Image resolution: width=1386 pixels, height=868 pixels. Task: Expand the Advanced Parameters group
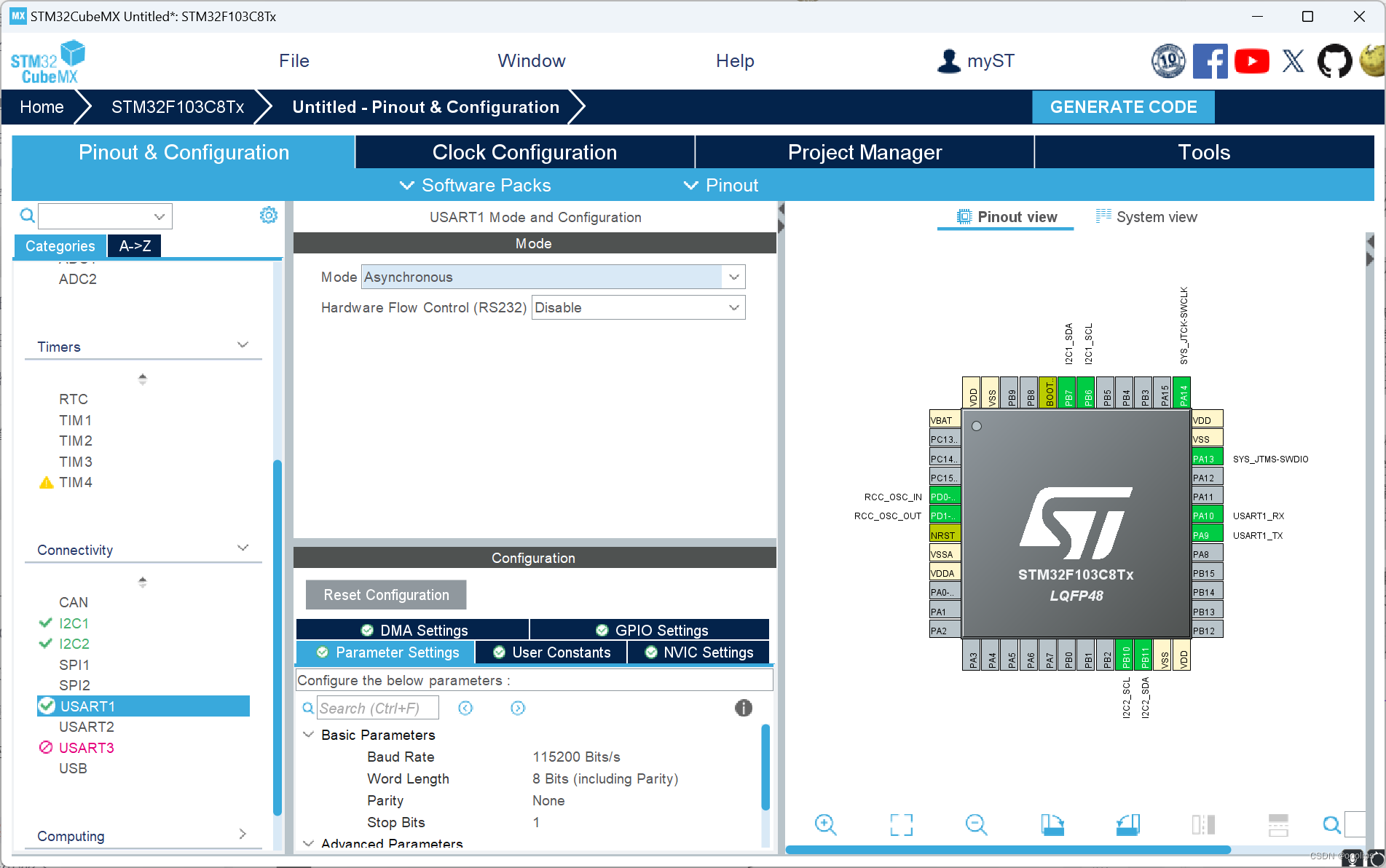click(309, 843)
